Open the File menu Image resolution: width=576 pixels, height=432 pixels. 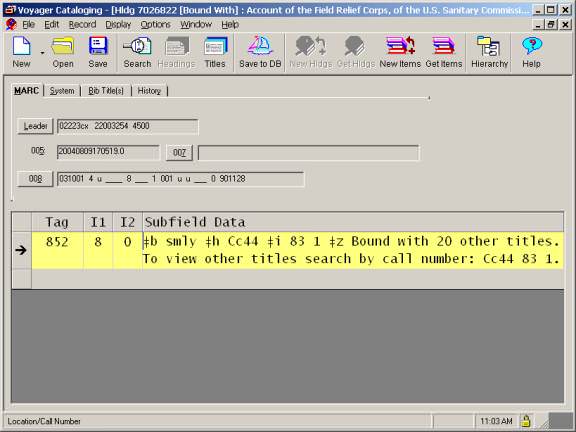click(28, 25)
